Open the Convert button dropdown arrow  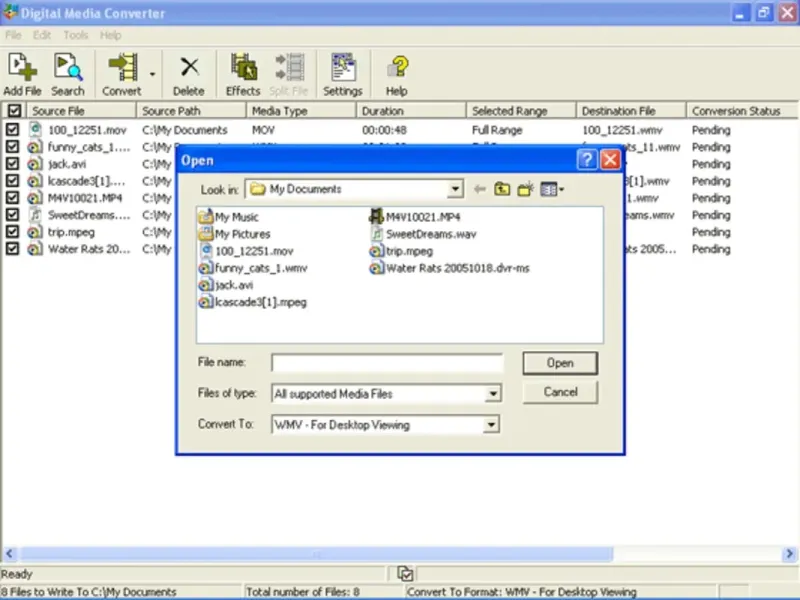click(153, 74)
